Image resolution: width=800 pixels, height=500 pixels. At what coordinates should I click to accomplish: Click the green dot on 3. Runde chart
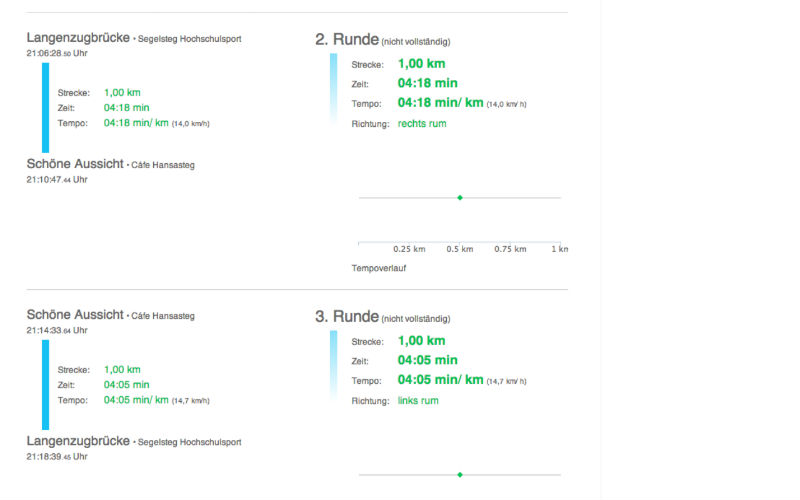[x=460, y=474]
